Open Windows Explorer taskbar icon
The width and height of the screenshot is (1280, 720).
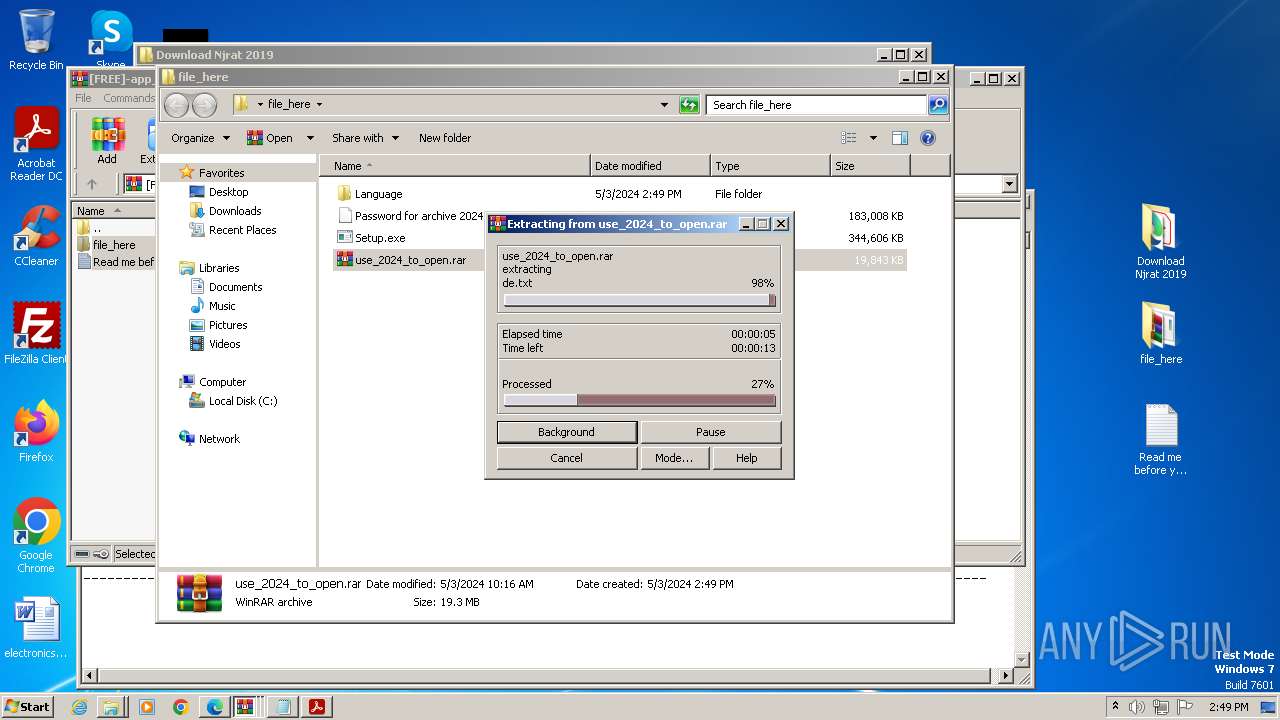pyautogui.click(x=111, y=707)
